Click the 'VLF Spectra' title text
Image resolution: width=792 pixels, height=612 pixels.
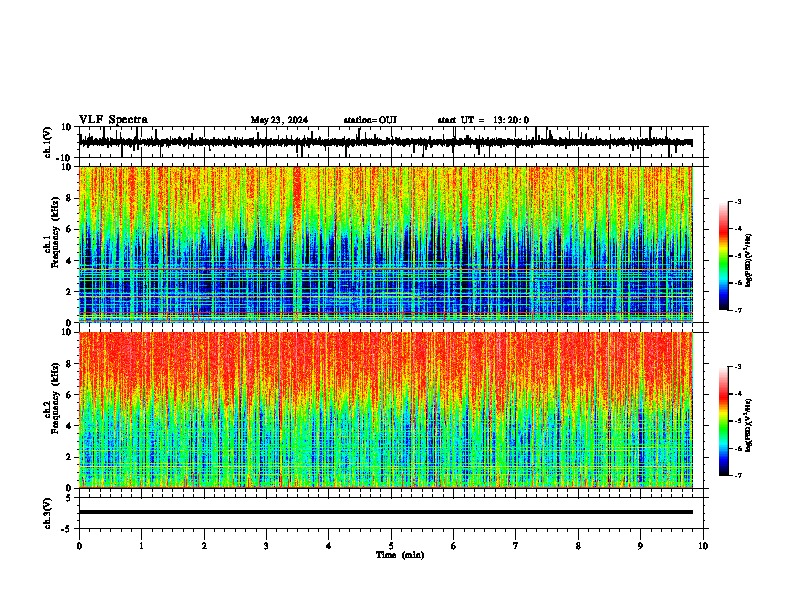point(113,120)
